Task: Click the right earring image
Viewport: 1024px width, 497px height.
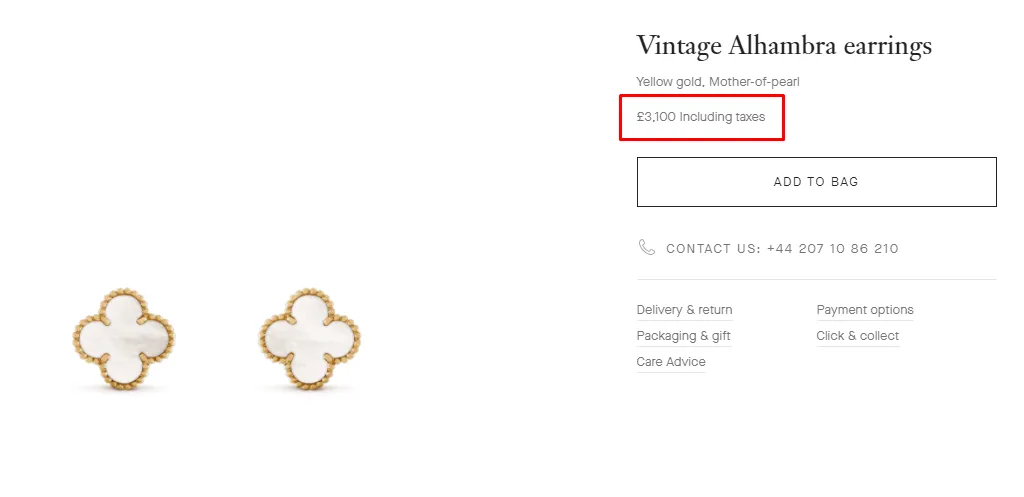Action: coord(309,336)
